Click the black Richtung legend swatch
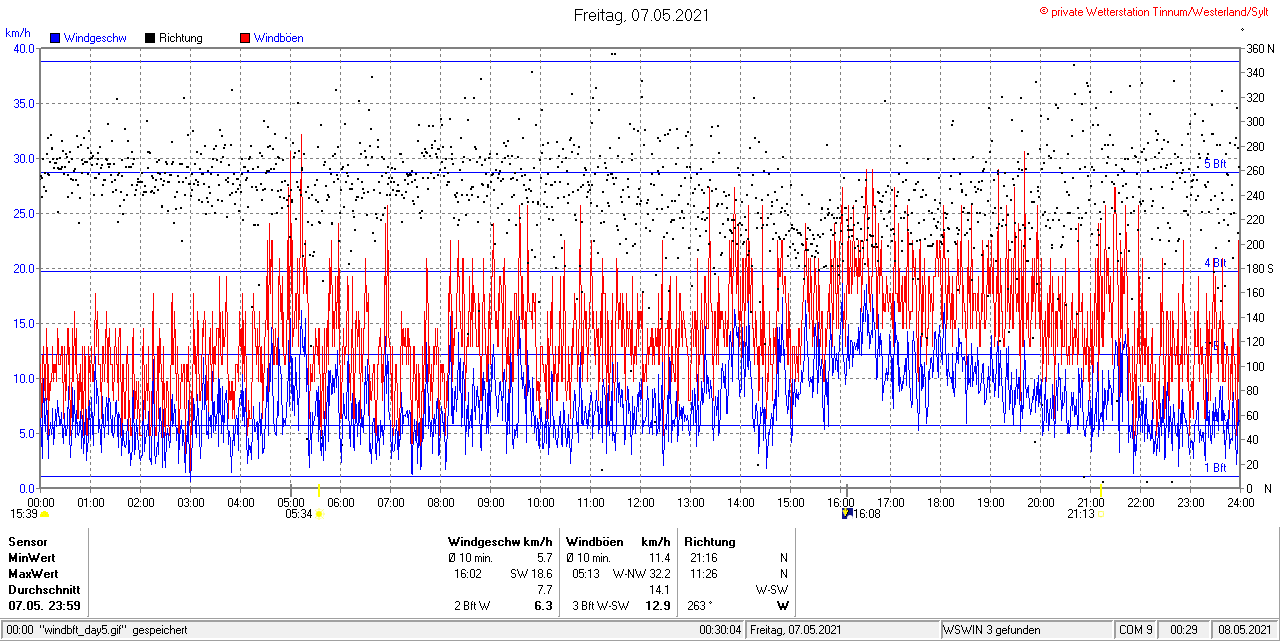 pos(150,38)
